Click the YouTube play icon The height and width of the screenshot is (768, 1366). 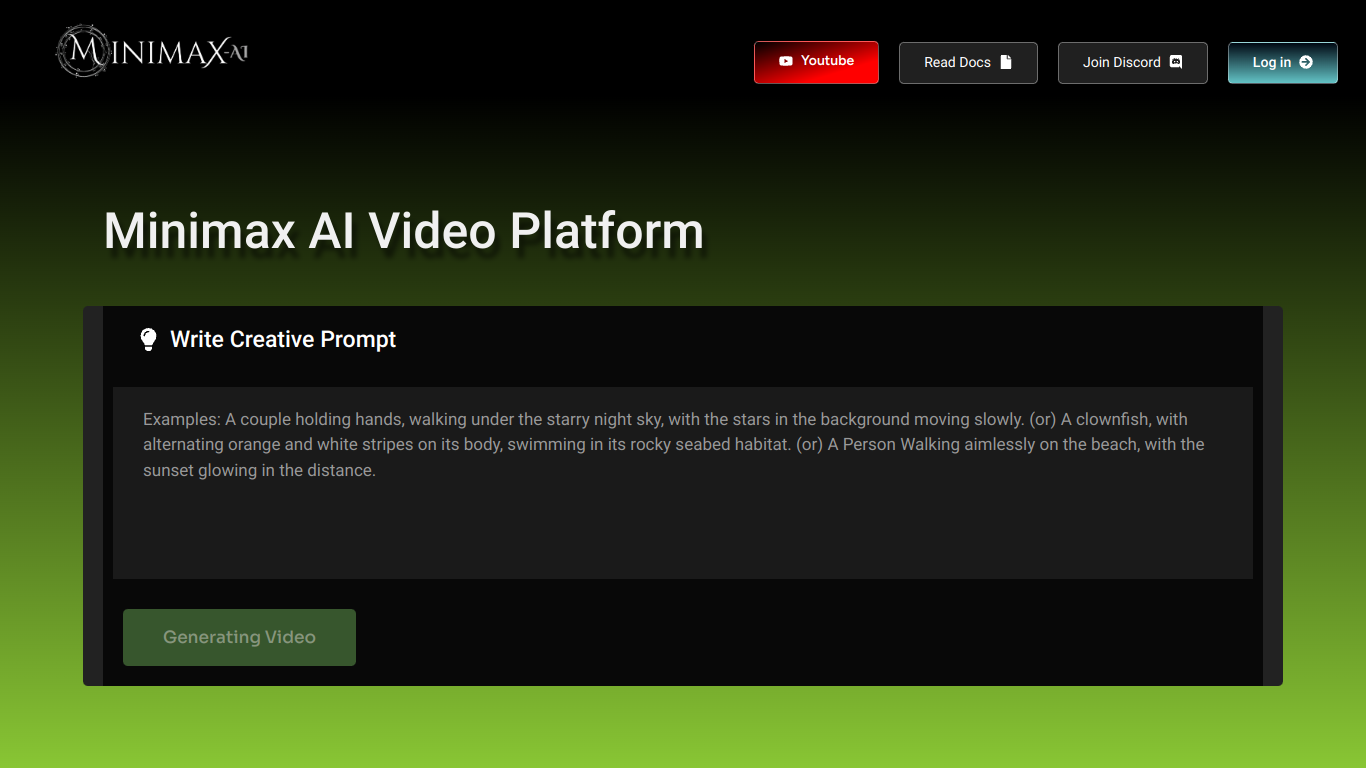click(x=786, y=61)
